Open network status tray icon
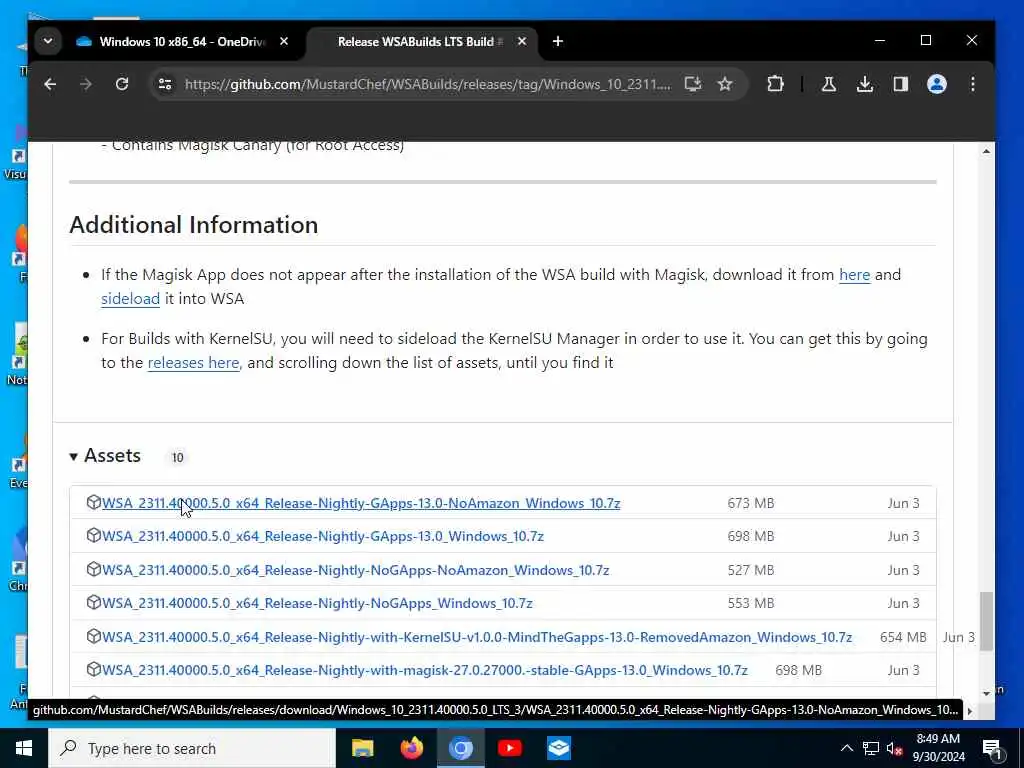 pyautogui.click(x=871, y=748)
